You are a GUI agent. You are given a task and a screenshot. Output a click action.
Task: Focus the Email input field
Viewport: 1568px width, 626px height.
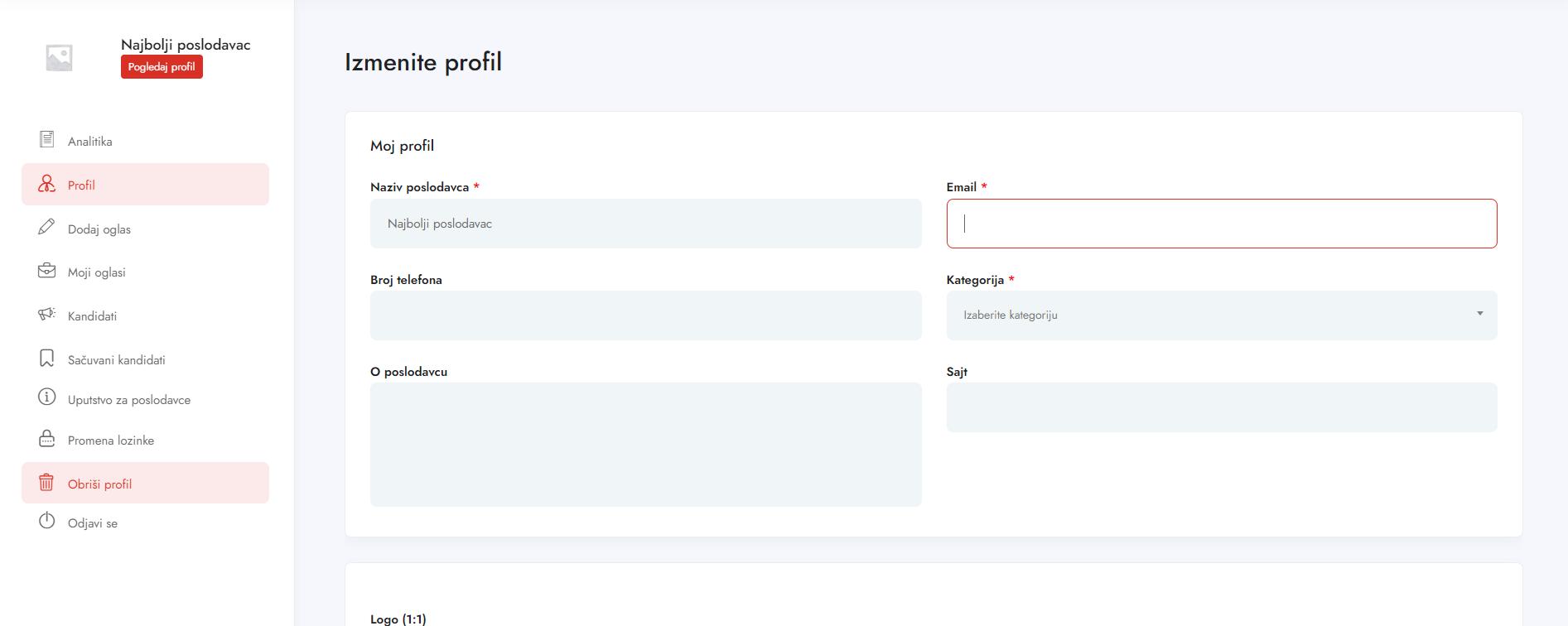tap(1221, 224)
